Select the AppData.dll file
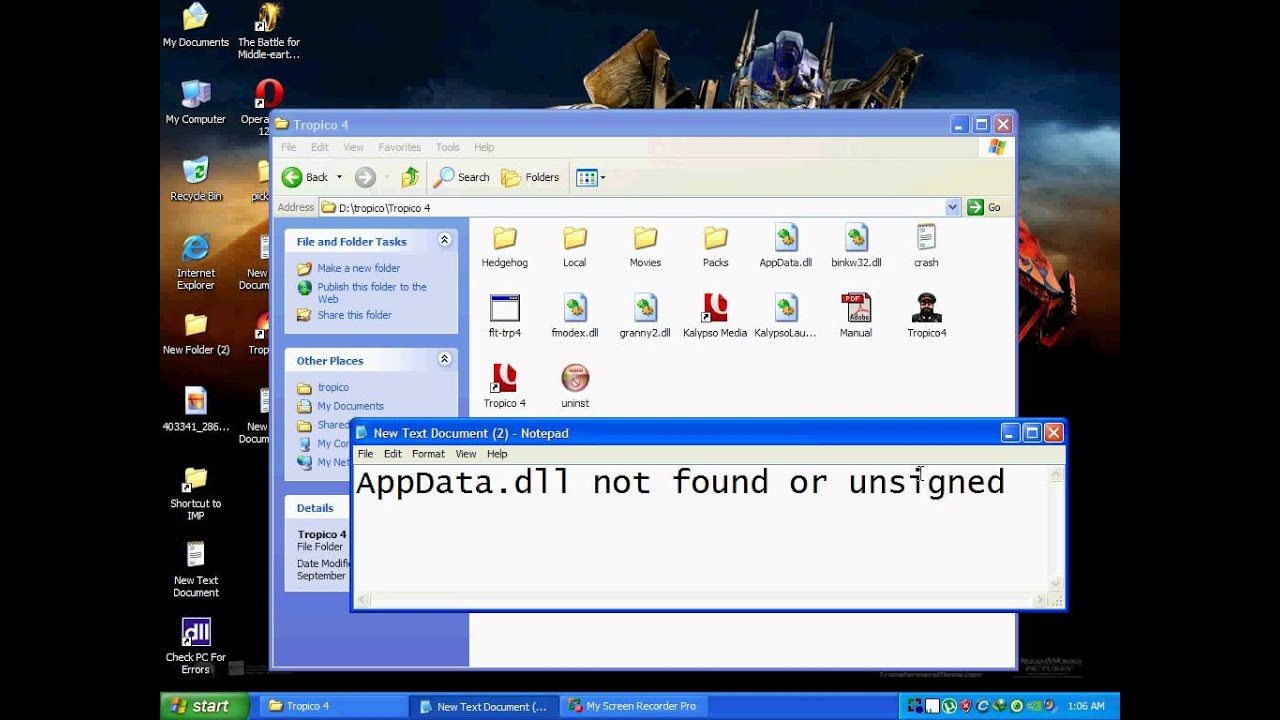This screenshot has width=1280, height=720. coord(785,246)
